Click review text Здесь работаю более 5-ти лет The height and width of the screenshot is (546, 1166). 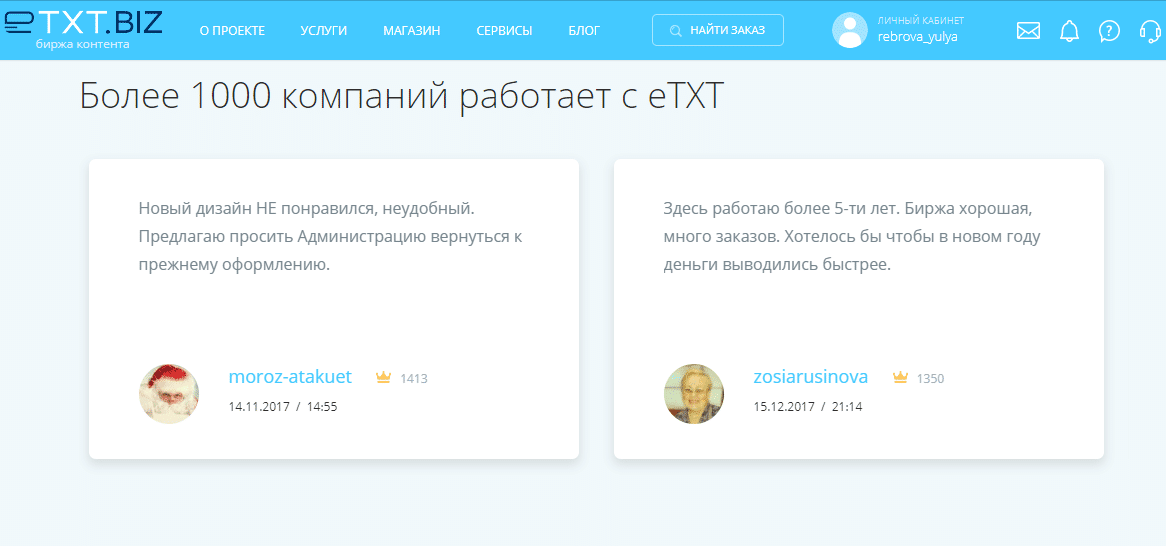(x=851, y=236)
